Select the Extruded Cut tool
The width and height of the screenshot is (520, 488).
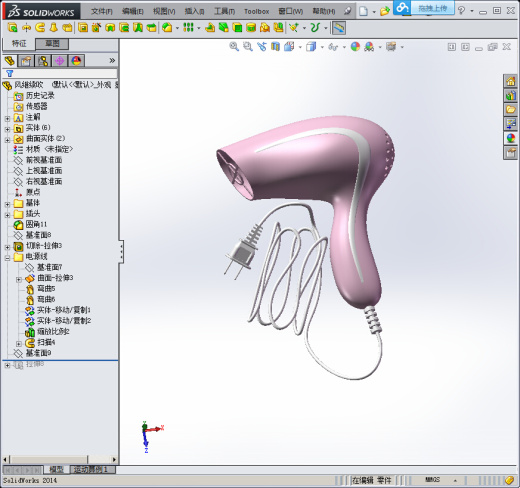[x=83, y=28]
